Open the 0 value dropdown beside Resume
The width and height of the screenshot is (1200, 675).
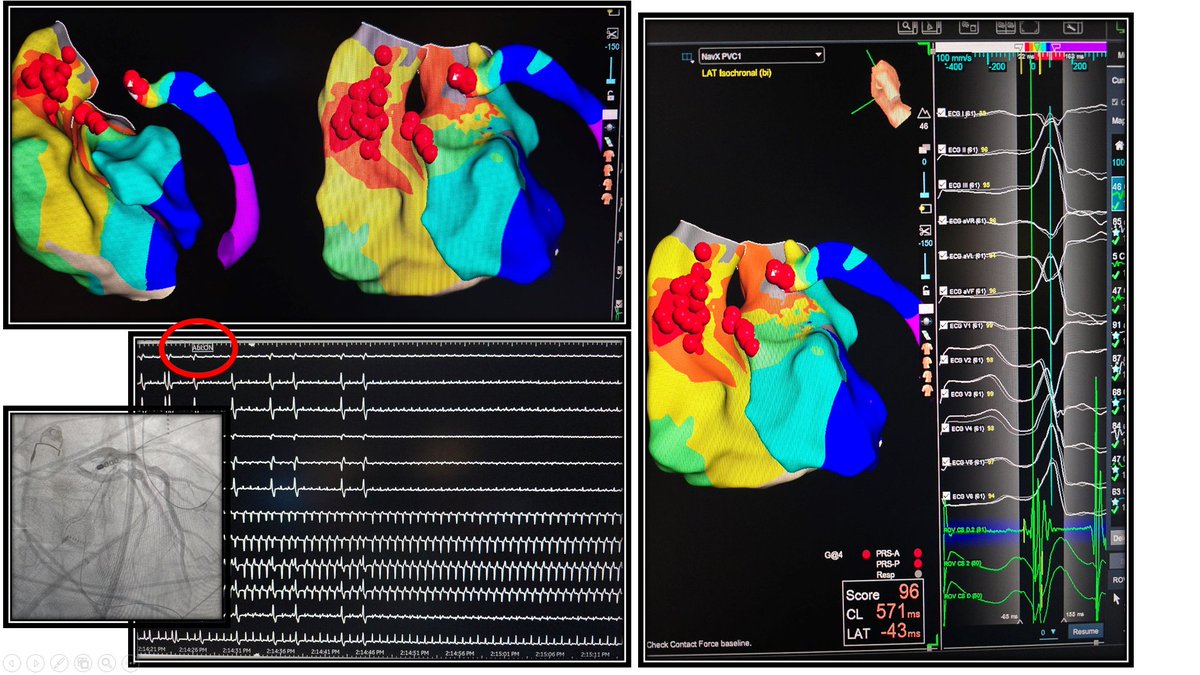tap(1048, 632)
